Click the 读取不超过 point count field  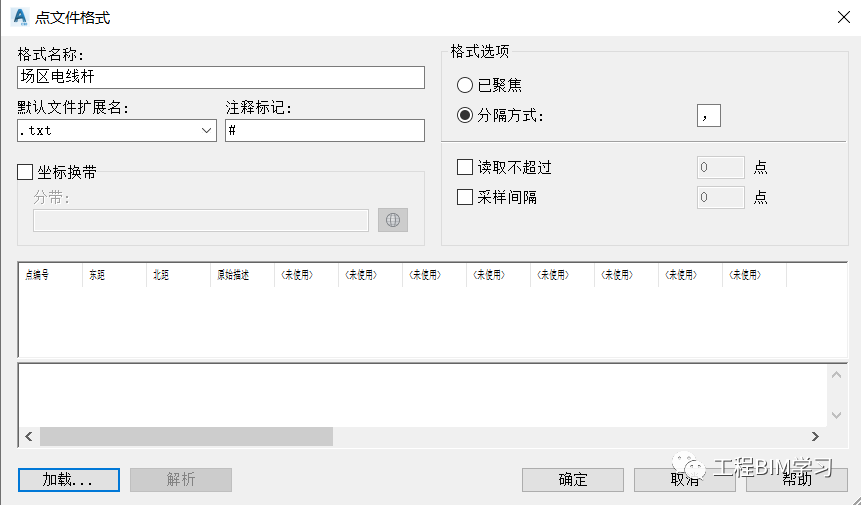click(720, 167)
